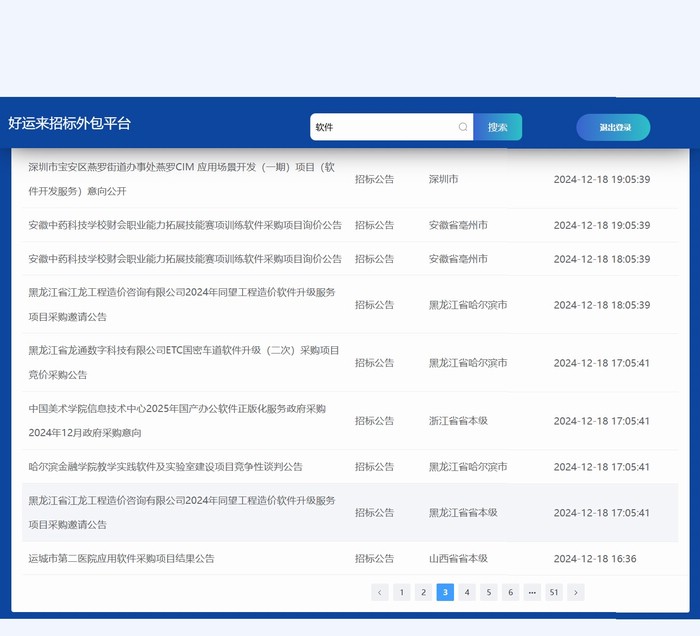This screenshot has width=700, height=636.
Task: Navigate to page 4
Action: [467, 592]
